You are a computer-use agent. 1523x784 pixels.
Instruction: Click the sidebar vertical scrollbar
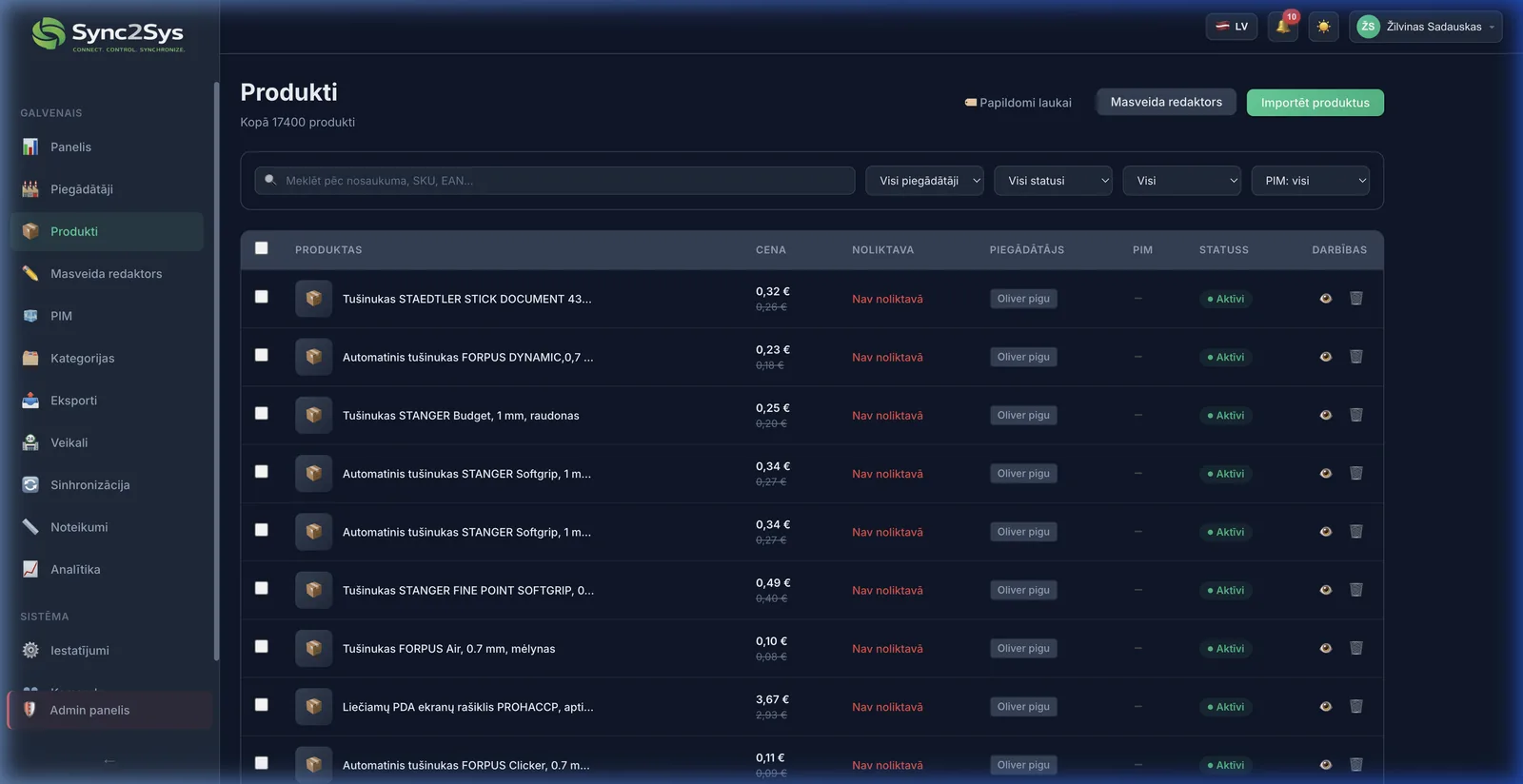pyautogui.click(x=216, y=371)
